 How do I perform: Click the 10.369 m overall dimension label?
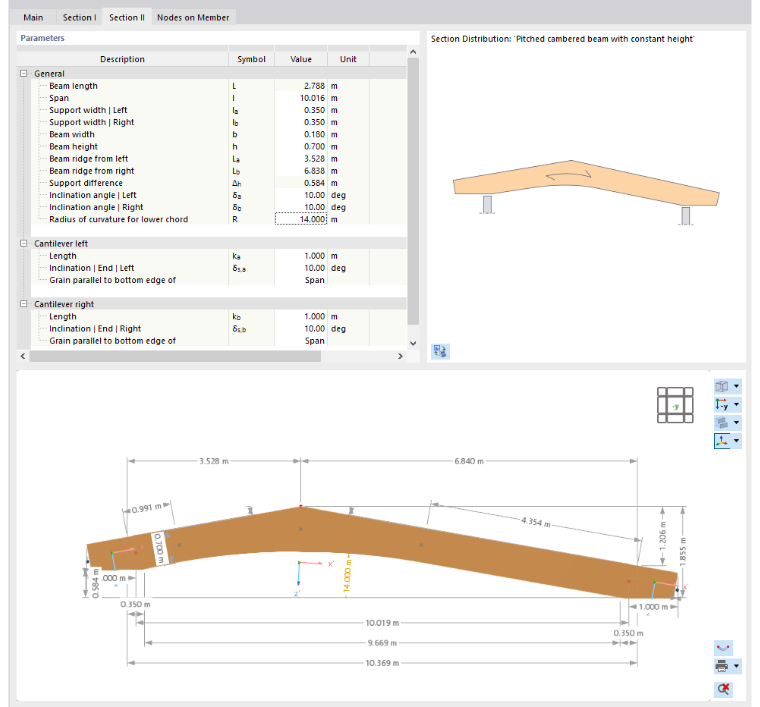pos(382,663)
